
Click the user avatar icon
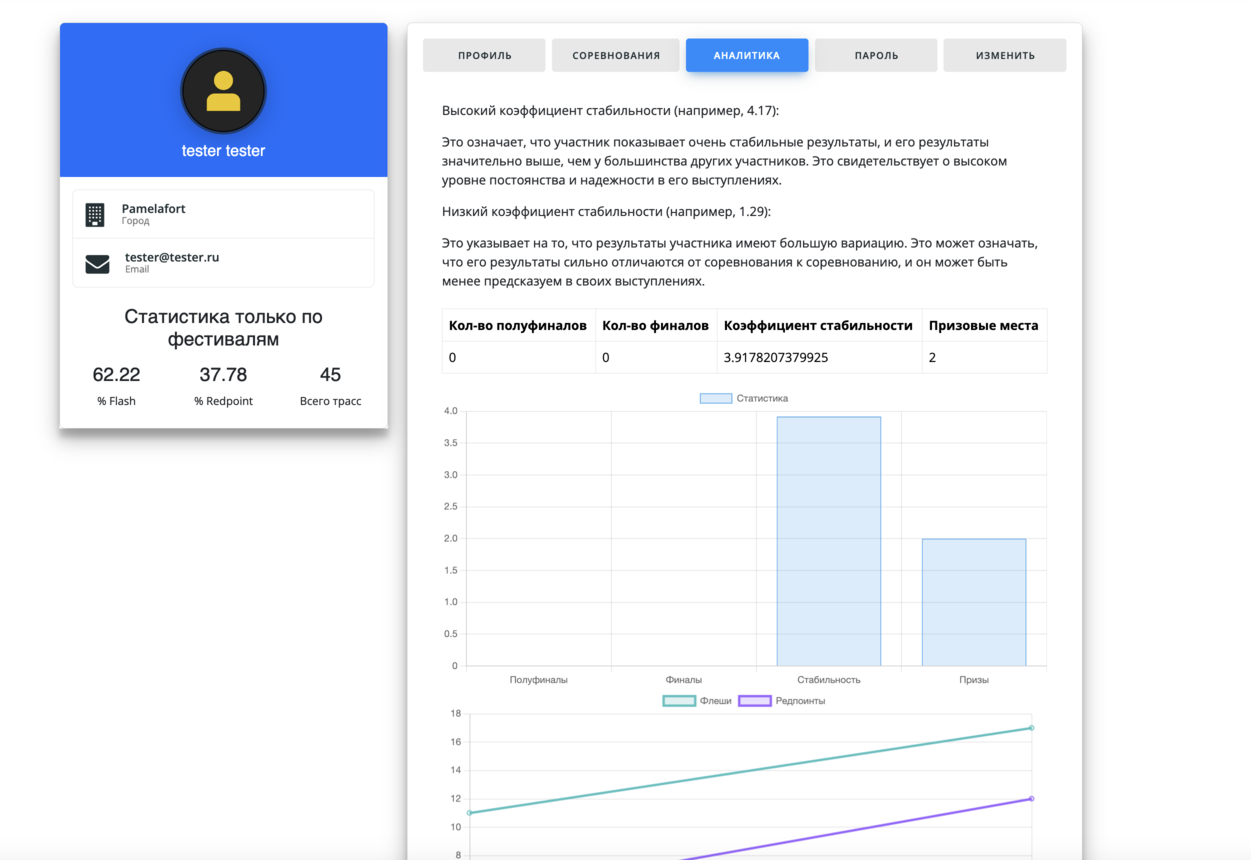[x=223, y=91]
